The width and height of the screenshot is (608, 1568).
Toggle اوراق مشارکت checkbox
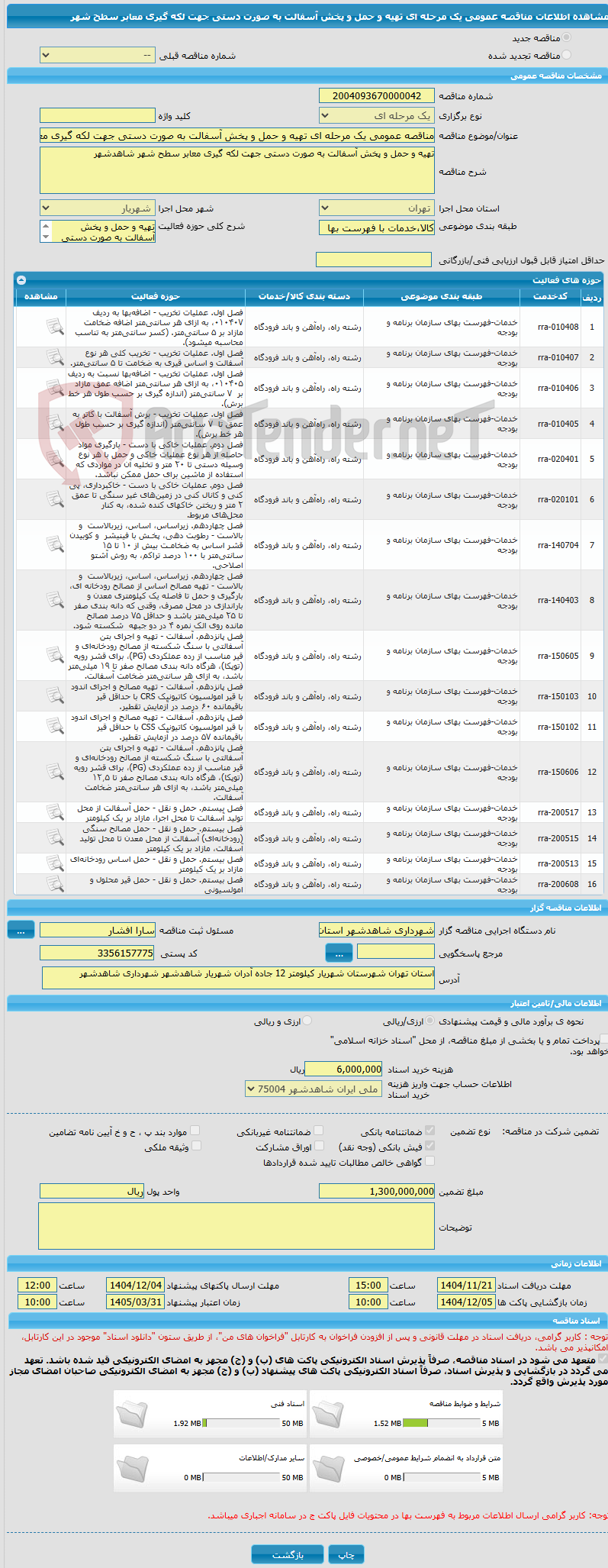(319, 1146)
